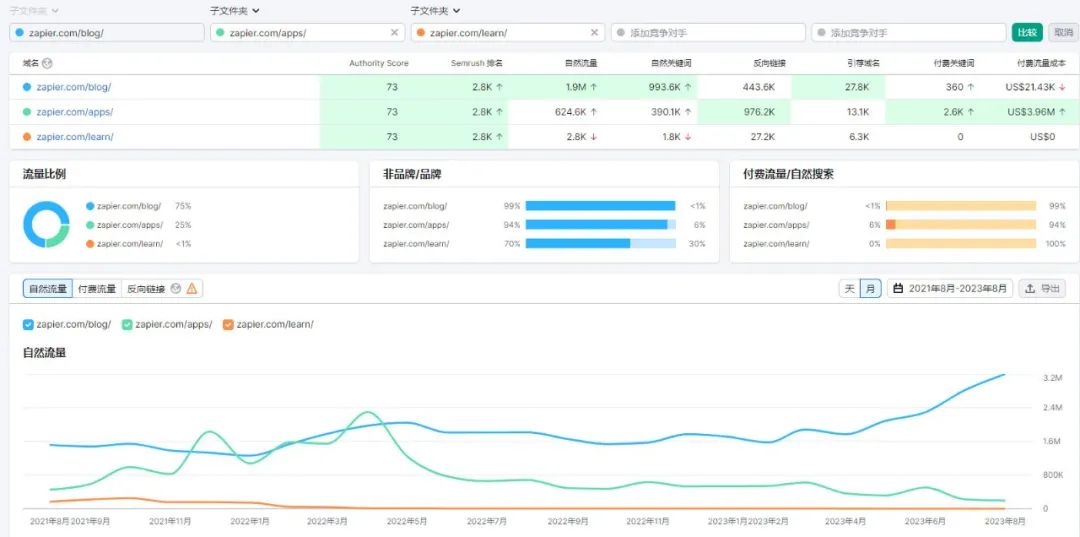Open the 2021年8月-2023年8月 date range picker

tap(950, 288)
